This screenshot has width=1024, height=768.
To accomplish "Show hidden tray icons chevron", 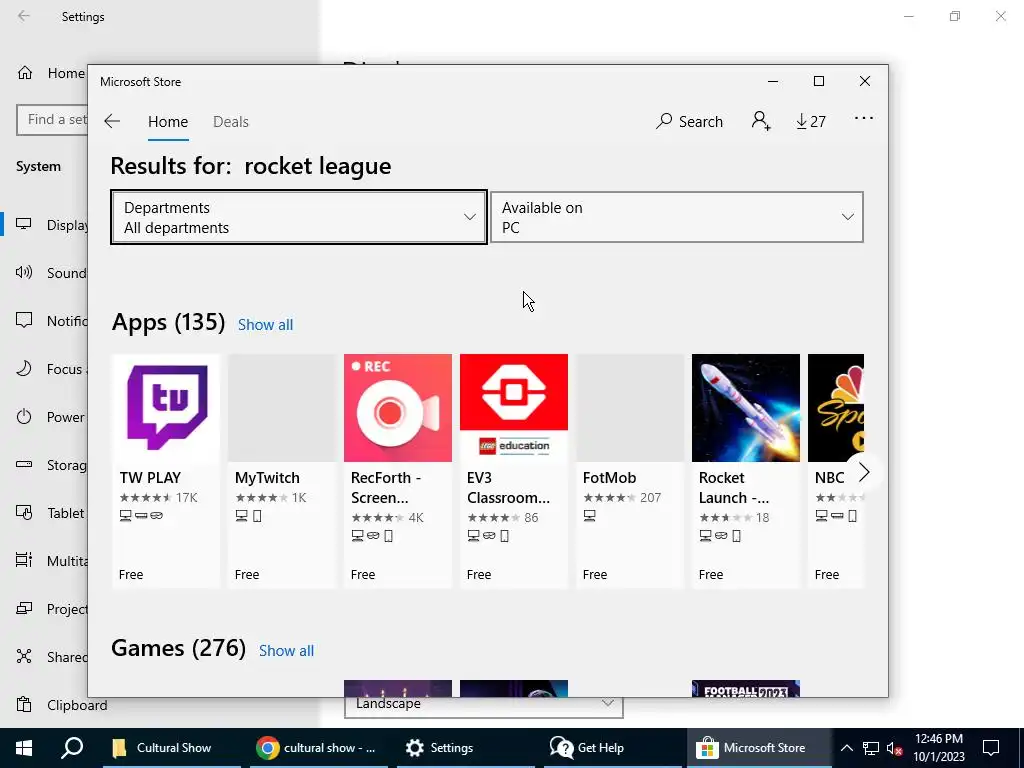I will click(846, 748).
